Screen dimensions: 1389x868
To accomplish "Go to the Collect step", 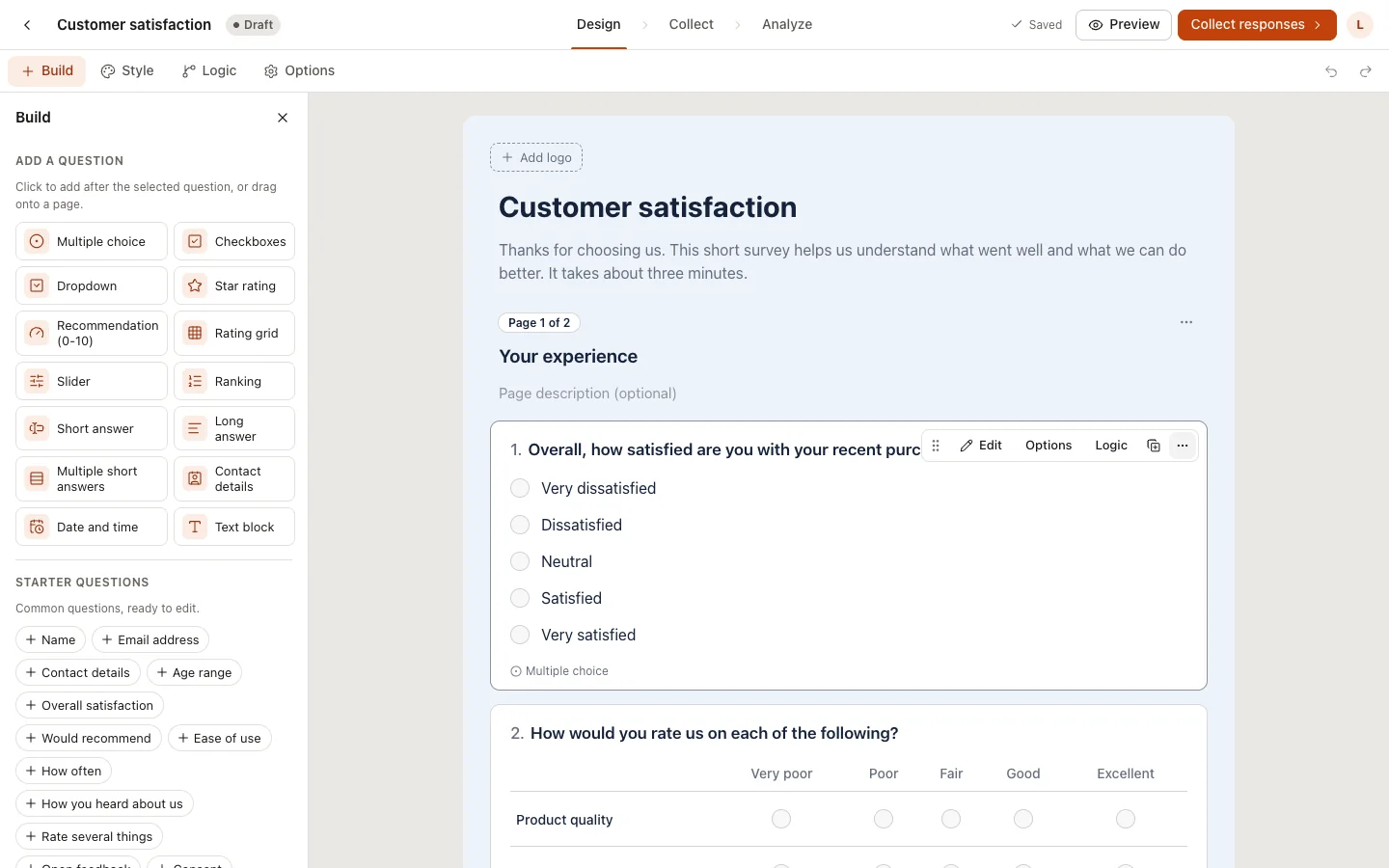I will point(692,25).
